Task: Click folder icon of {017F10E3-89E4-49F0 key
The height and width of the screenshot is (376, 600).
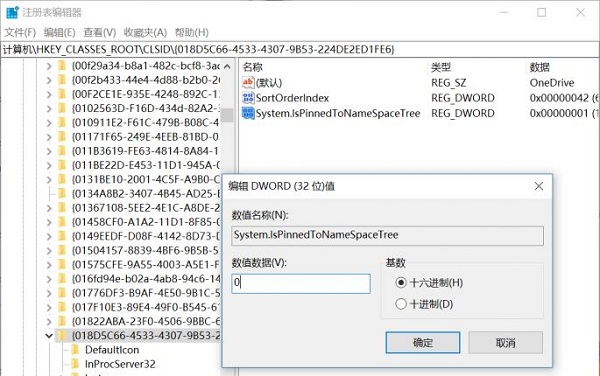Action: 62,307
